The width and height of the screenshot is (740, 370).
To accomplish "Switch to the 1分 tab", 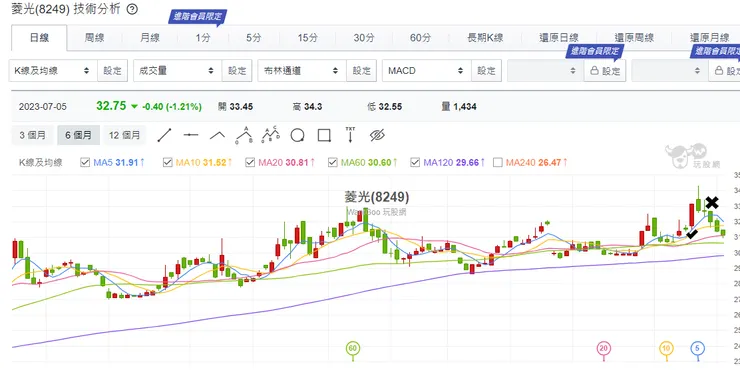I will [203, 38].
